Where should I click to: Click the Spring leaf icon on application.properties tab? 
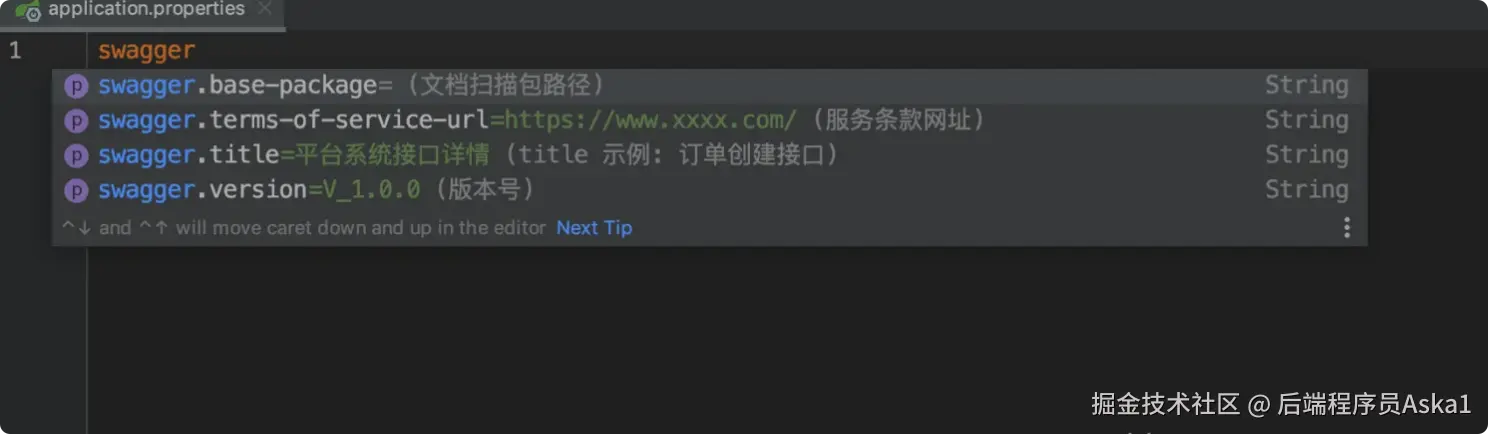(x=27, y=10)
